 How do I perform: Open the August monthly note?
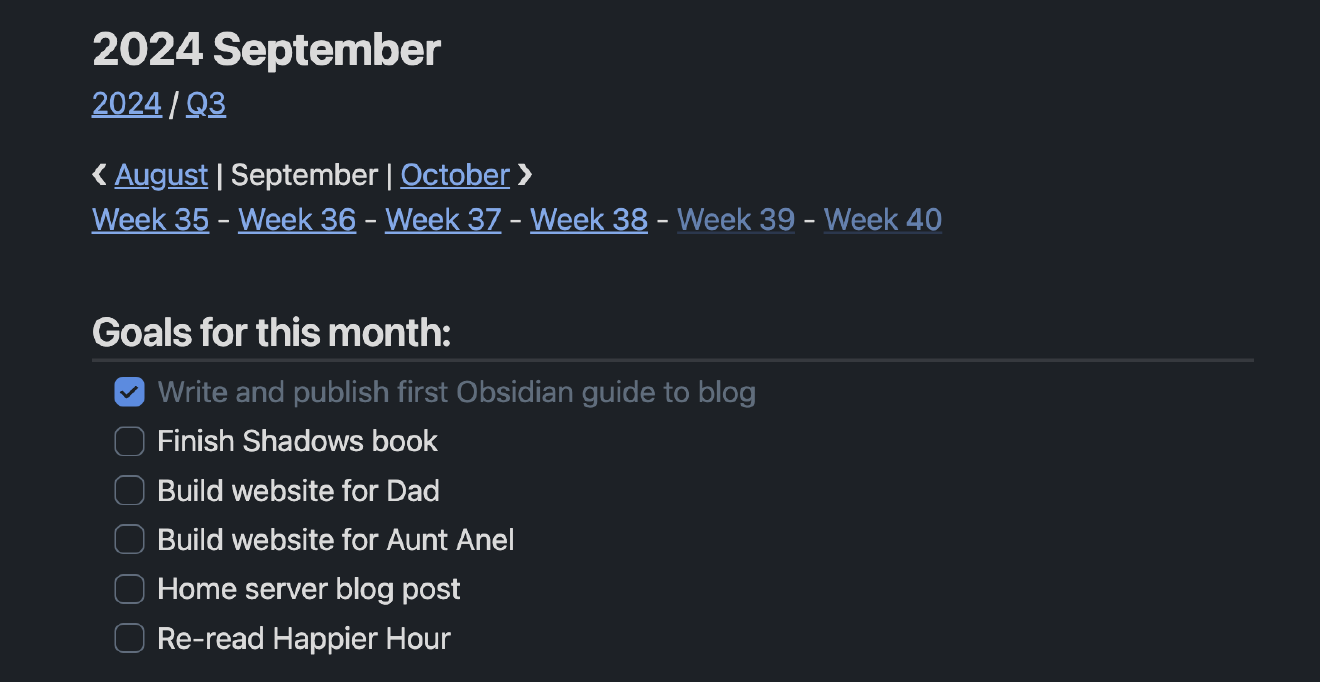pyautogui.click(x=161, y=174)
